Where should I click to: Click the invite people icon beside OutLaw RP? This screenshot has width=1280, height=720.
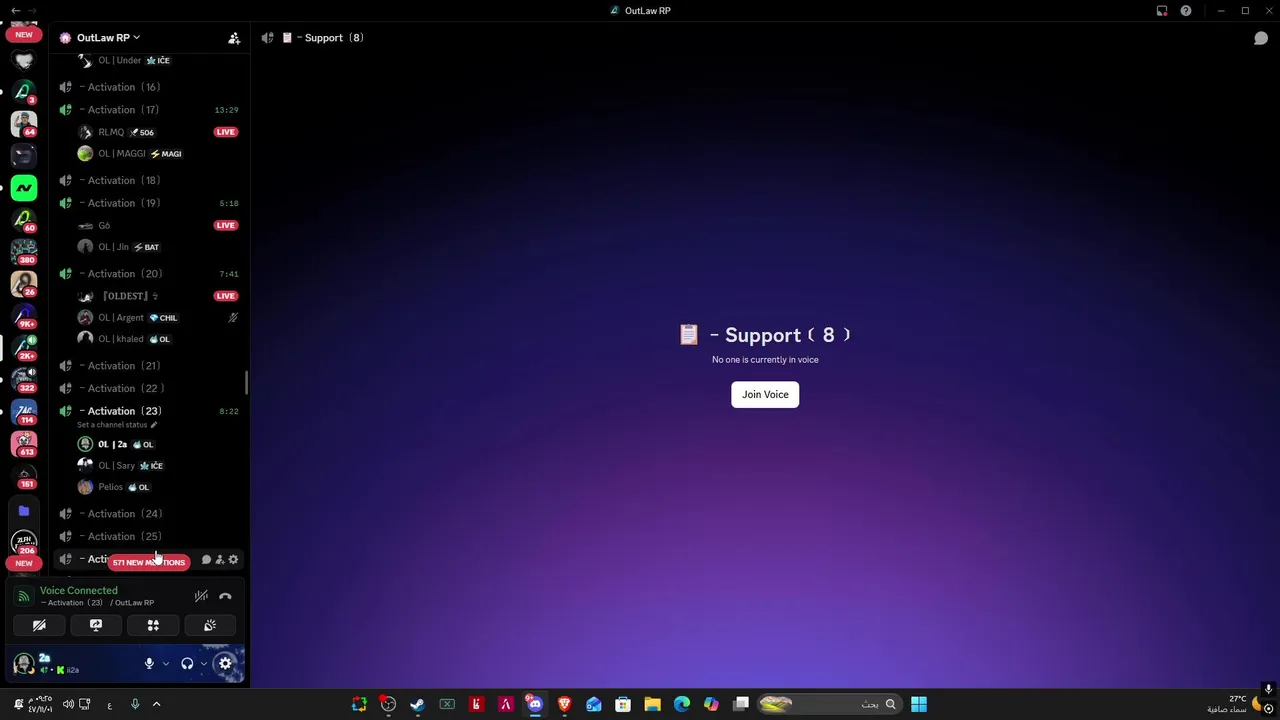pos(234,38)
